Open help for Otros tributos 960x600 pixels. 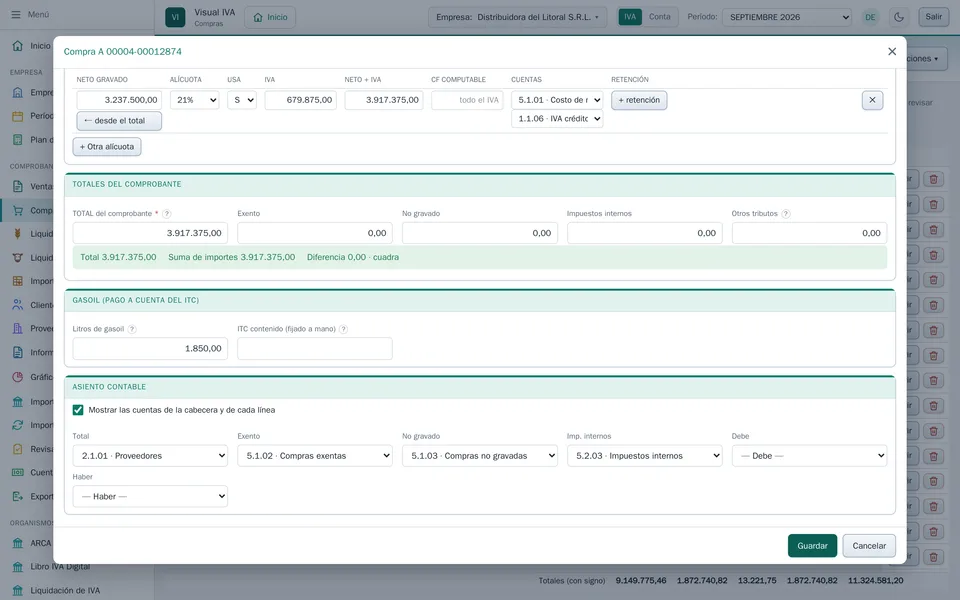click(786, 214)
